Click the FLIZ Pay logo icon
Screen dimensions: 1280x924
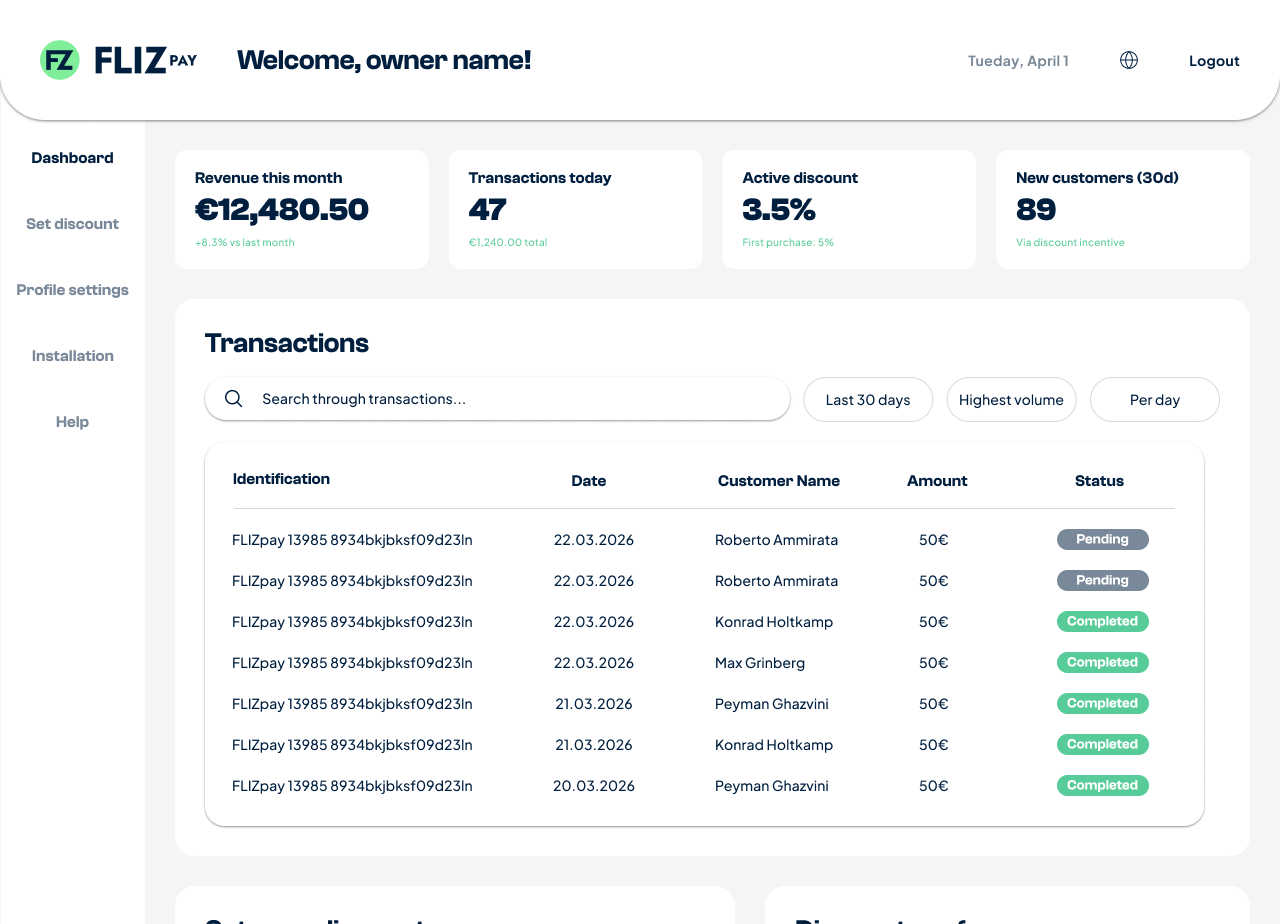pos(60,60)
